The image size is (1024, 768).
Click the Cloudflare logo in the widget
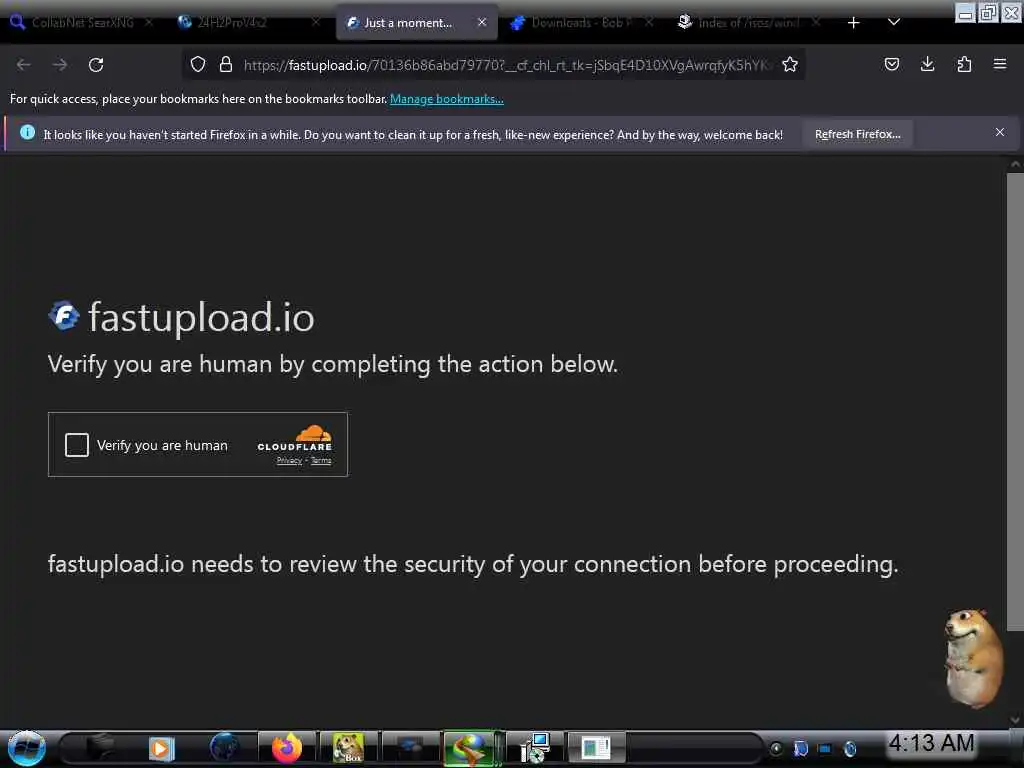[295, 438]
